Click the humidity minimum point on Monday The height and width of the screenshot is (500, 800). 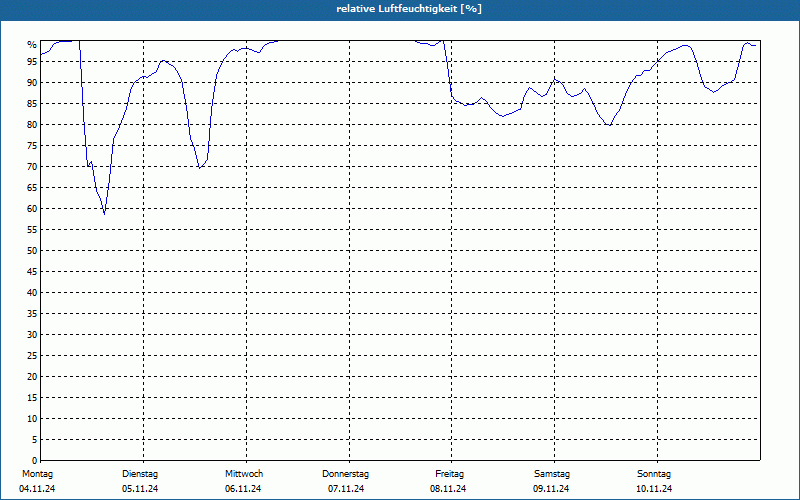[104, 214]
